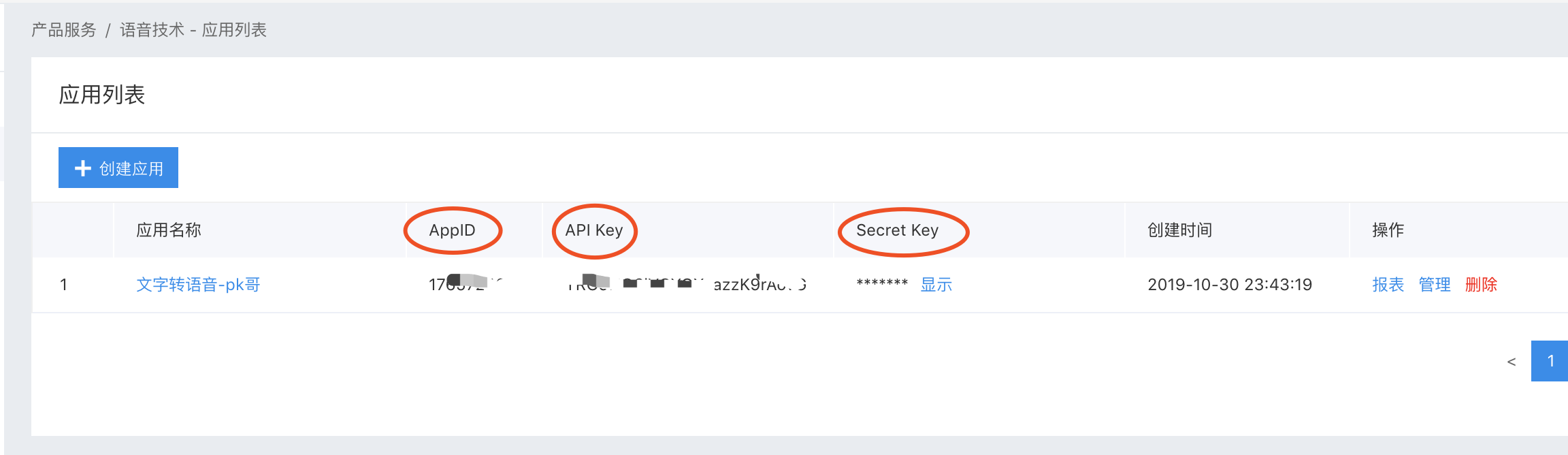
Task: Open the 产品服务 breadcrumb
Action: point(64,30)
